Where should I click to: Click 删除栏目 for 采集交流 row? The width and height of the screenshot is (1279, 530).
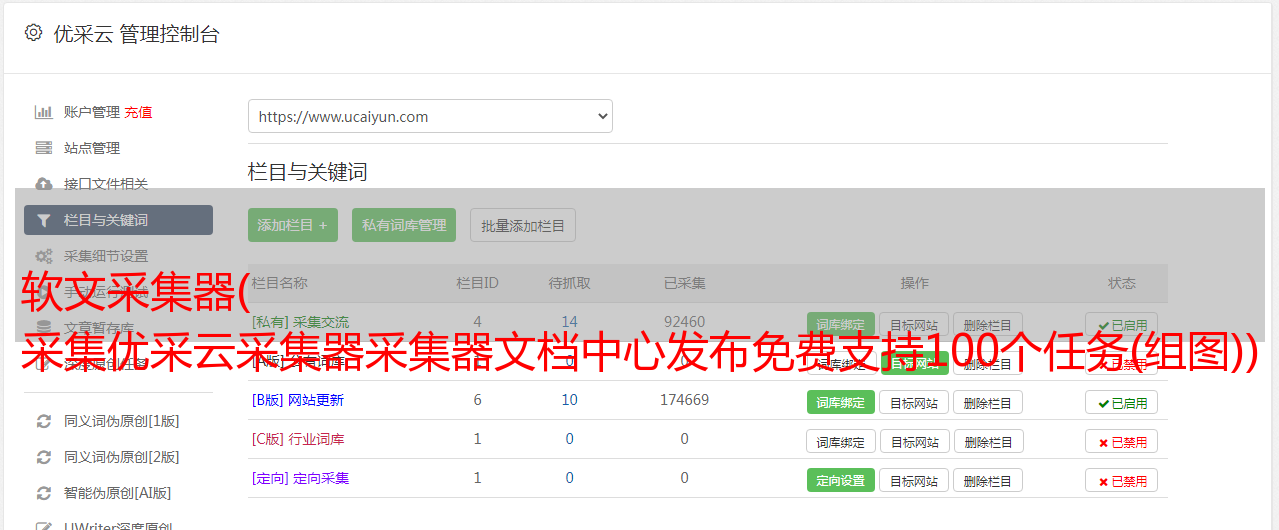click(988, 324)
